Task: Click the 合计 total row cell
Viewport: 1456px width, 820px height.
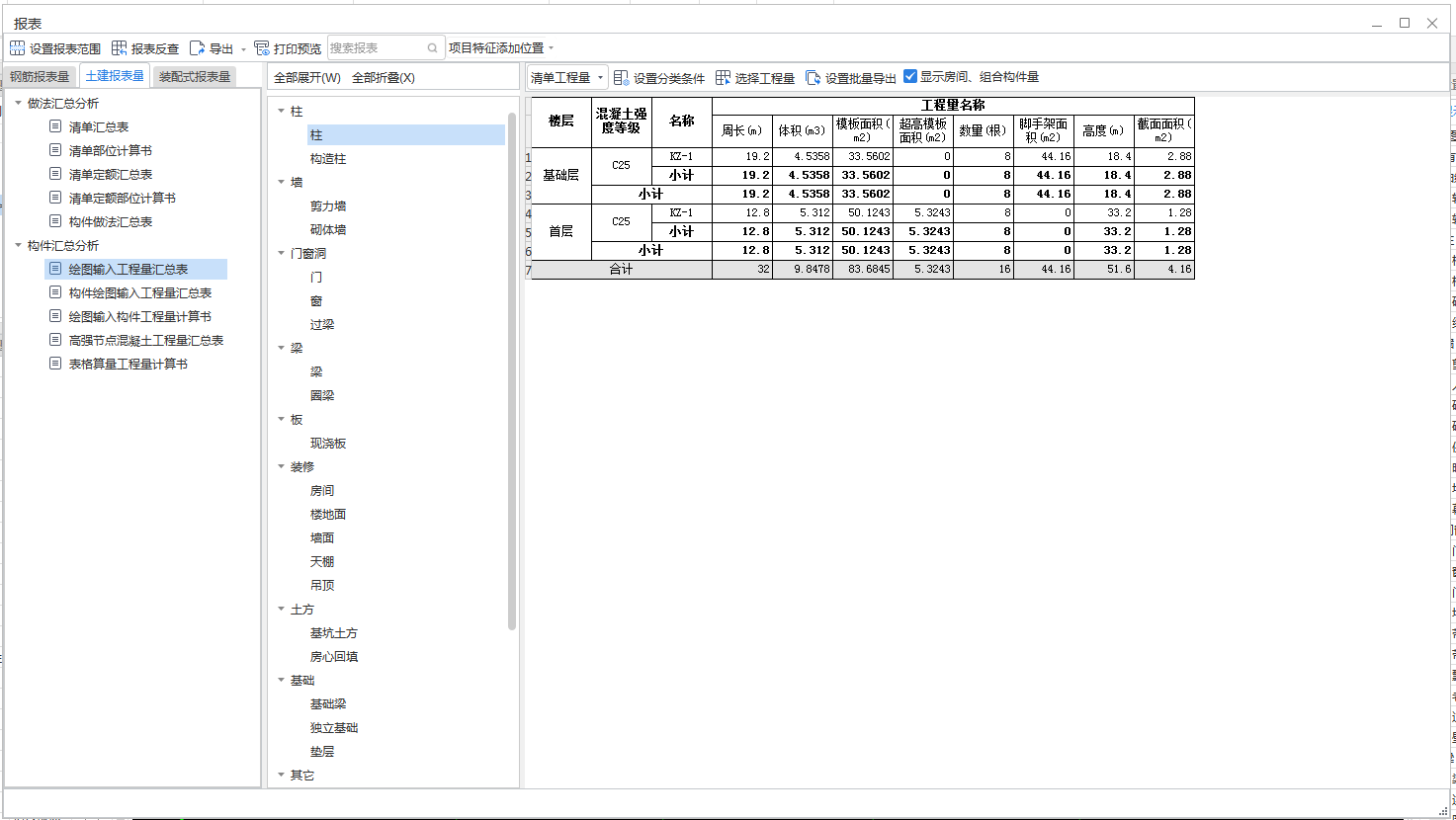Action: 622,270
